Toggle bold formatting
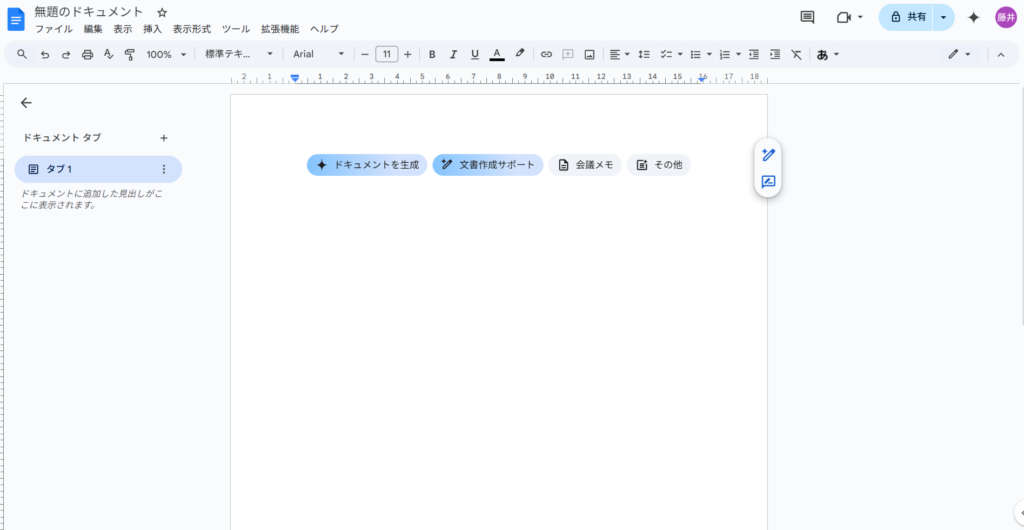The height and width of the screenshot is (530, 1024). tap(432, 54)
